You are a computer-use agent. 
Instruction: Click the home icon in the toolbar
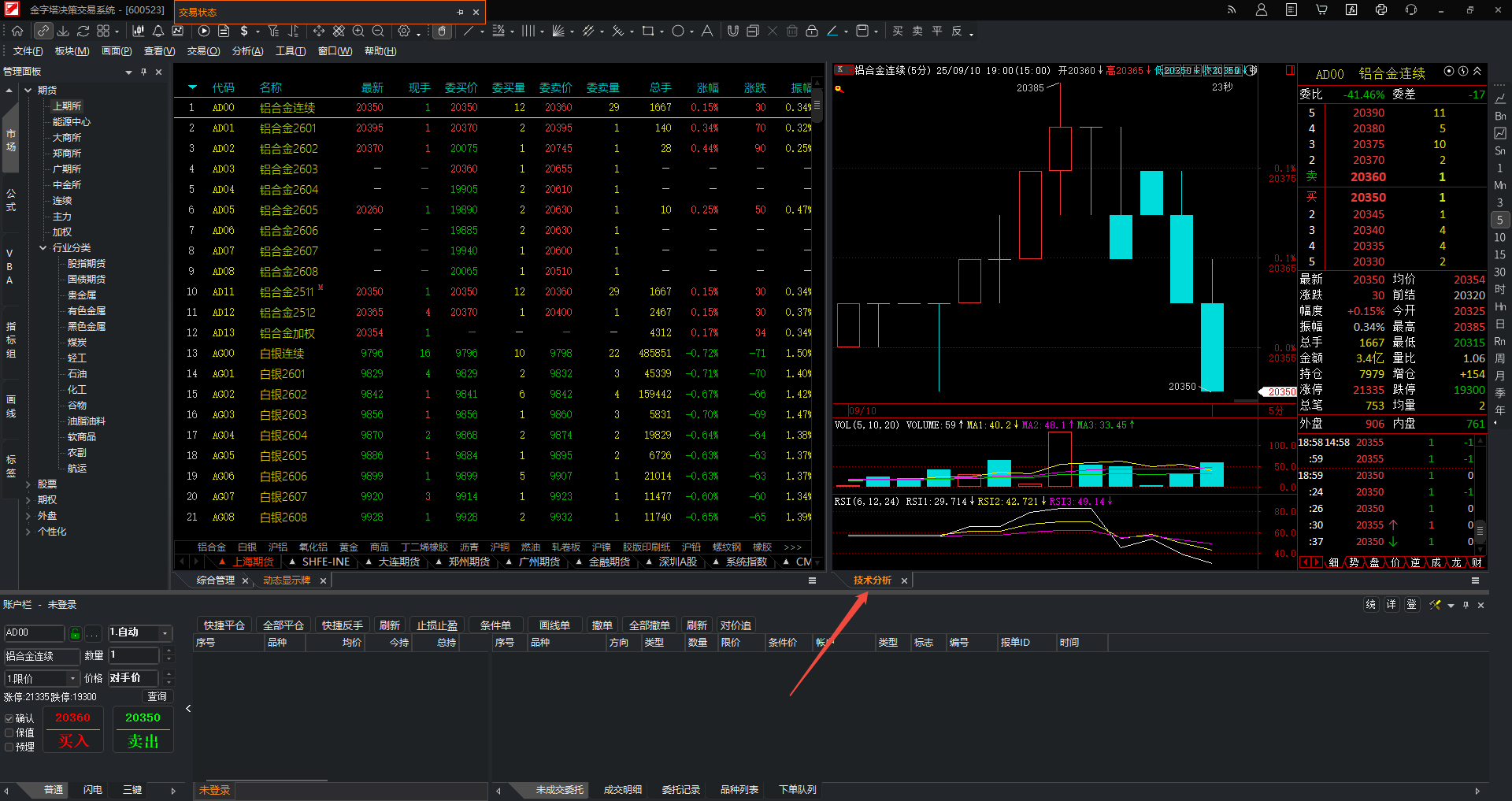pos(17,32)
